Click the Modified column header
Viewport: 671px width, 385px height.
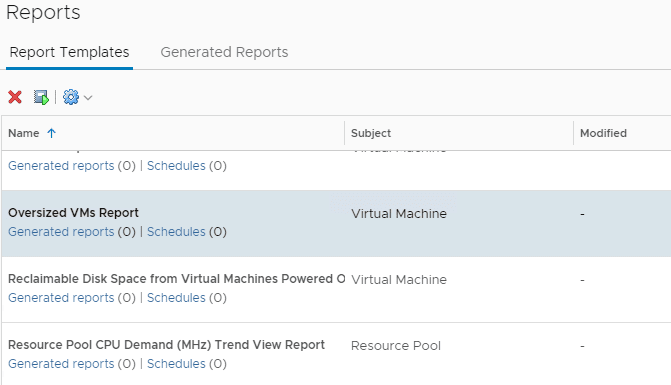(603, 133)
